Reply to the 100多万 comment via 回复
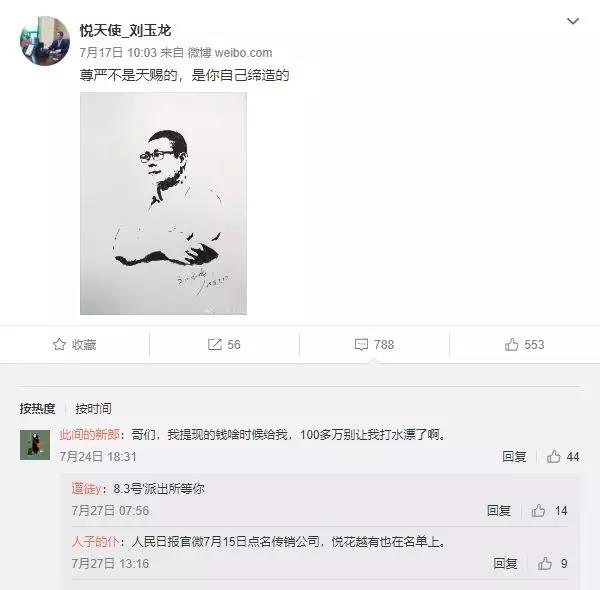The height and width of the screenshot is (590, 600). point(514,456)
